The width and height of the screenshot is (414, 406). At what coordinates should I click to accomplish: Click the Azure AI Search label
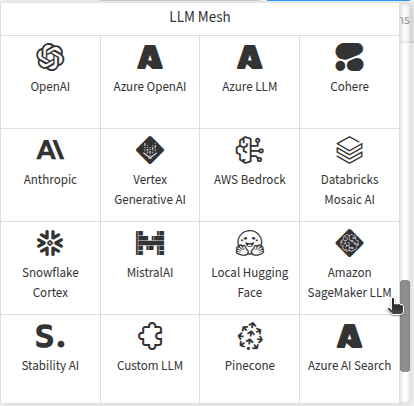coord(349,366)
